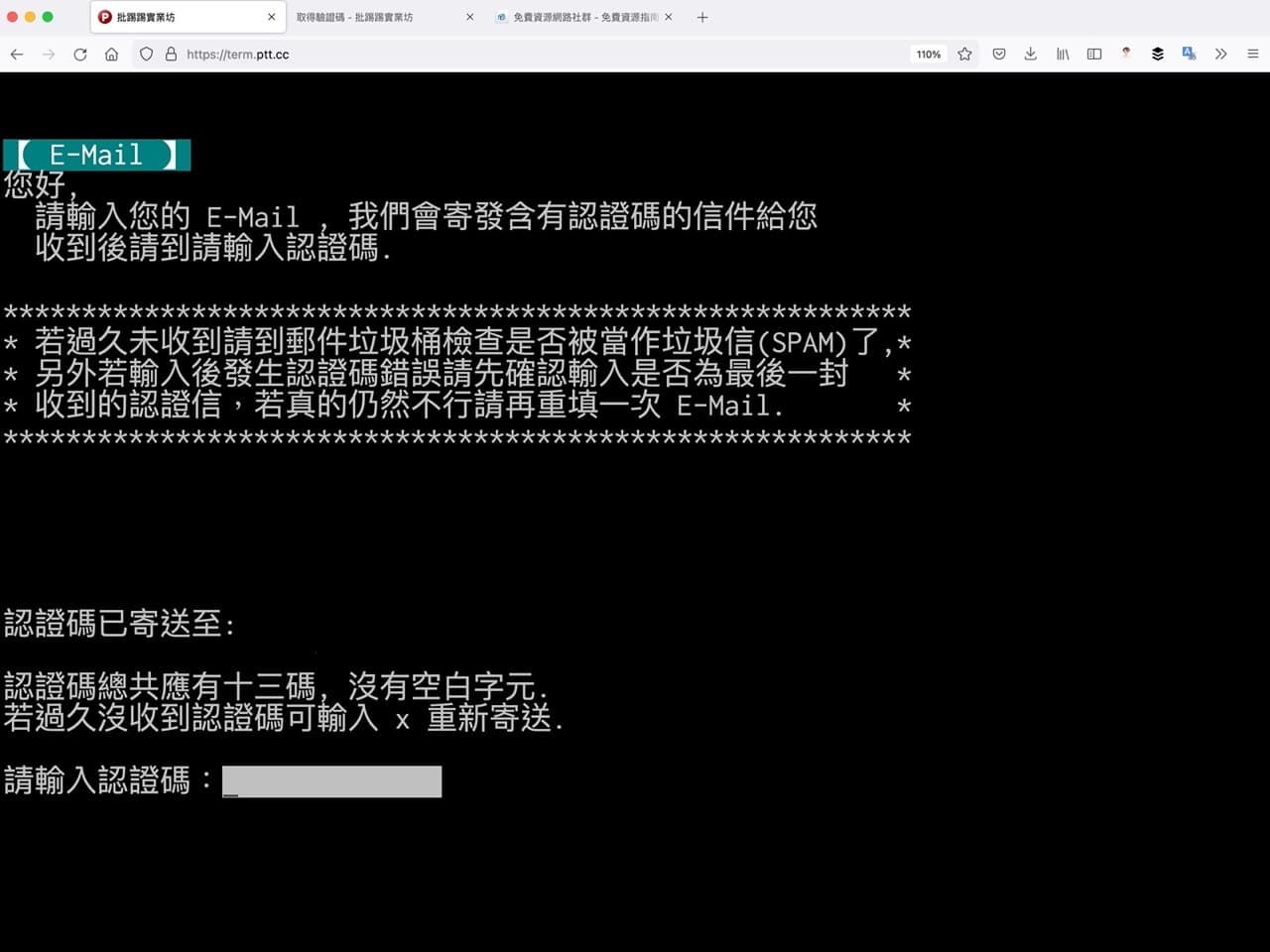Reload the current PTT page

pos(80,55)
